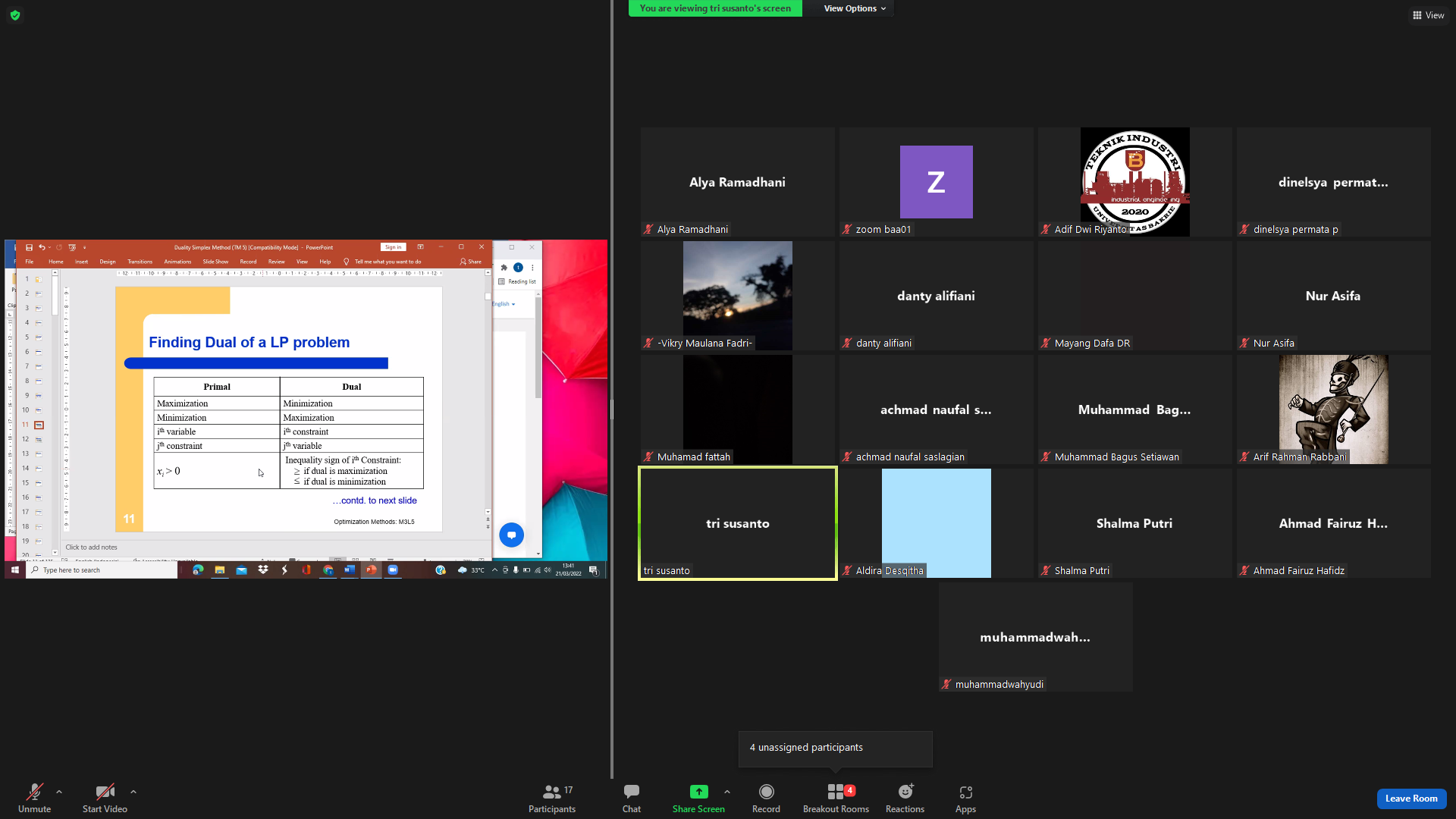This screenshot has width=1456, height=819.
Task: Click the Zoom icon on shared taskbar
Action: 393,570
